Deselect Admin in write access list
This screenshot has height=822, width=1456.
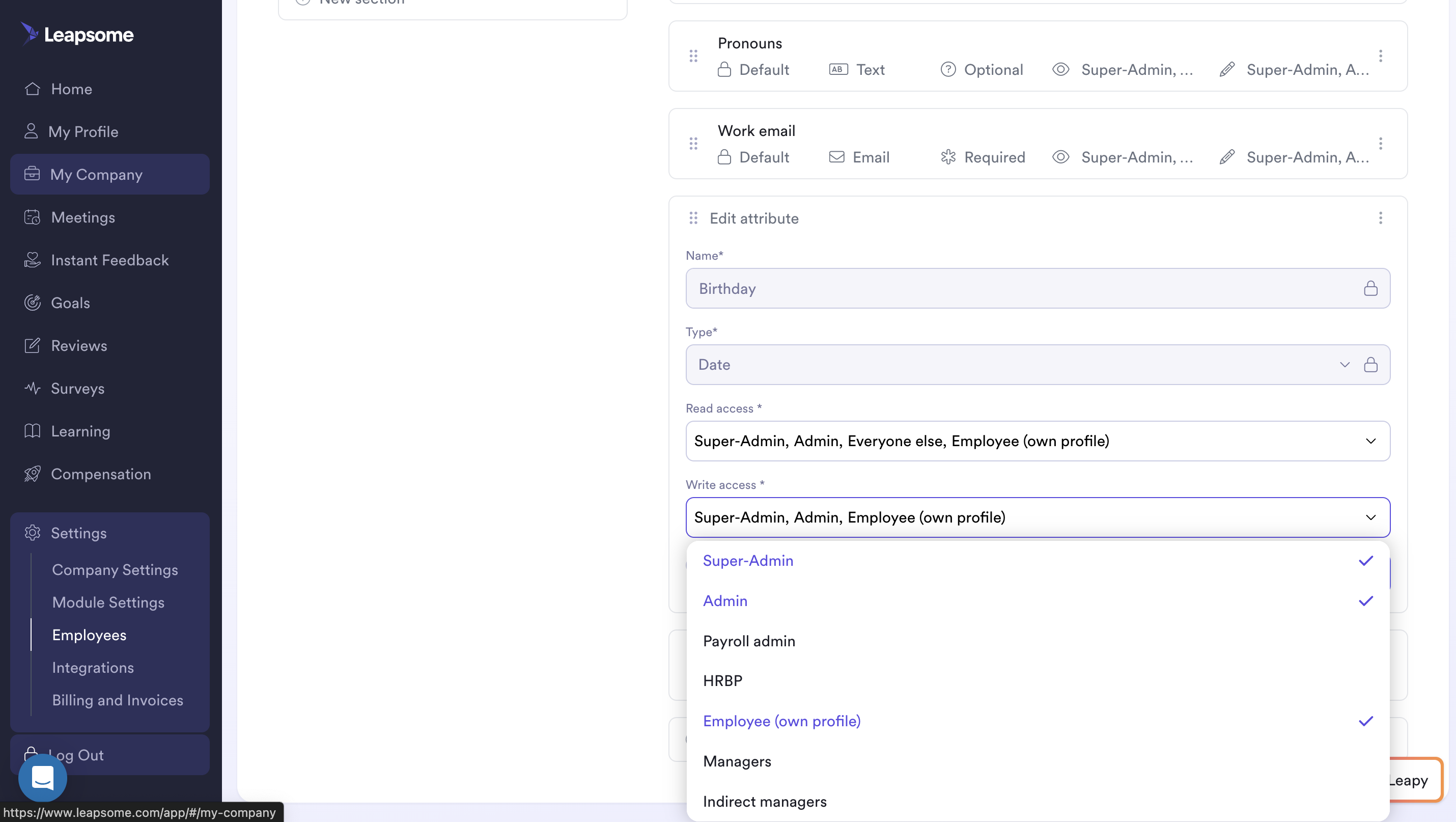[1038, 601]
